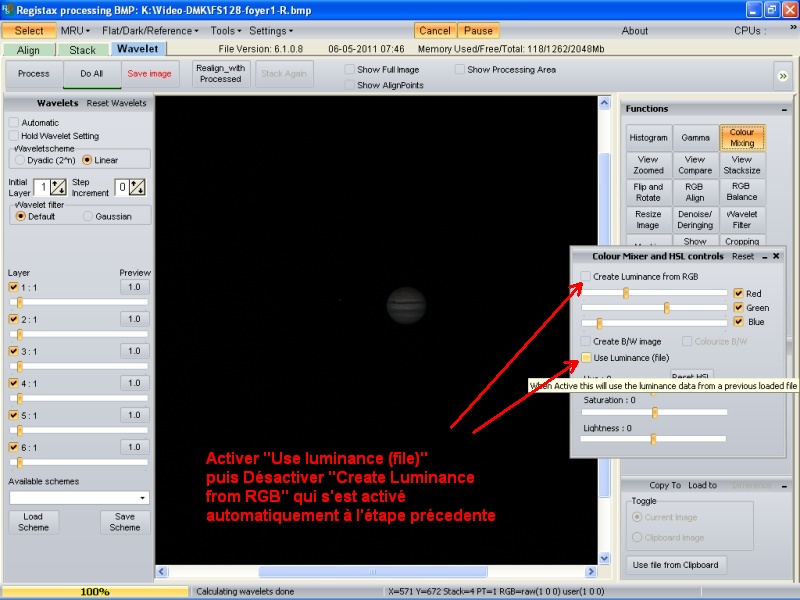Open the Gamma function
This screenshot has width=800, height=600.
pyautogui.click(x=695, y=138)
